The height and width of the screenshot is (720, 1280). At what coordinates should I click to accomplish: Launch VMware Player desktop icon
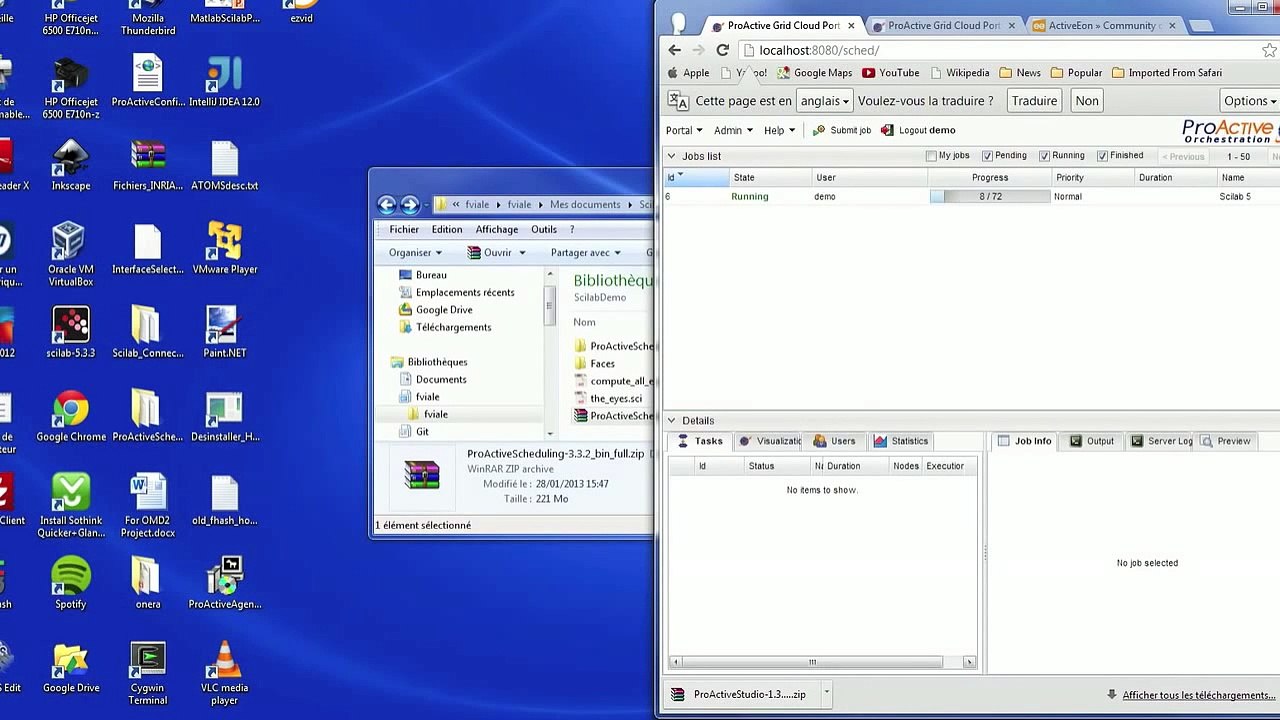pyautogui.click(x=225, y=249)
